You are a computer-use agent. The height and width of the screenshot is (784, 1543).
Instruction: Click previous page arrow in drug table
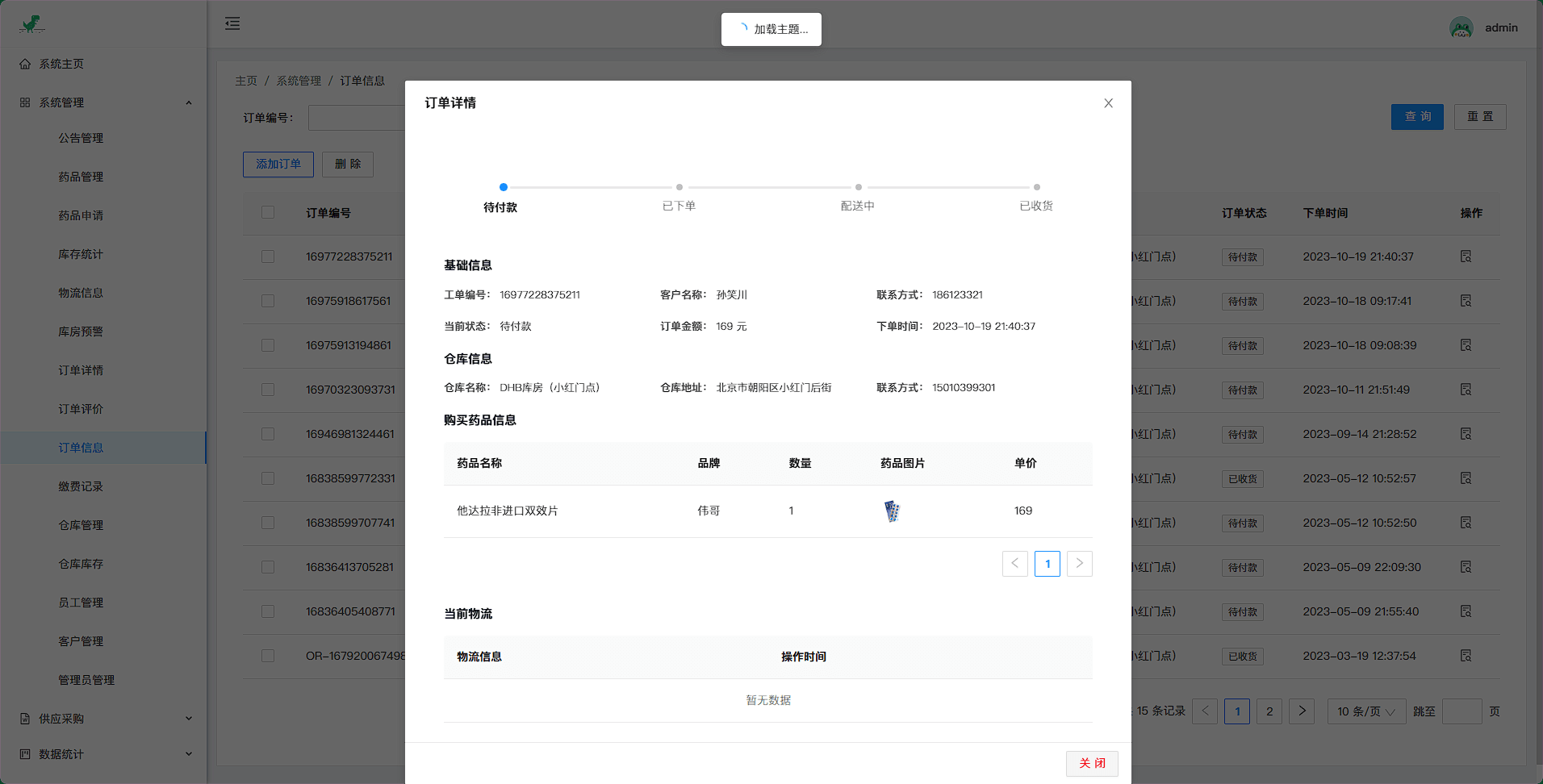tap(1014, 564)
